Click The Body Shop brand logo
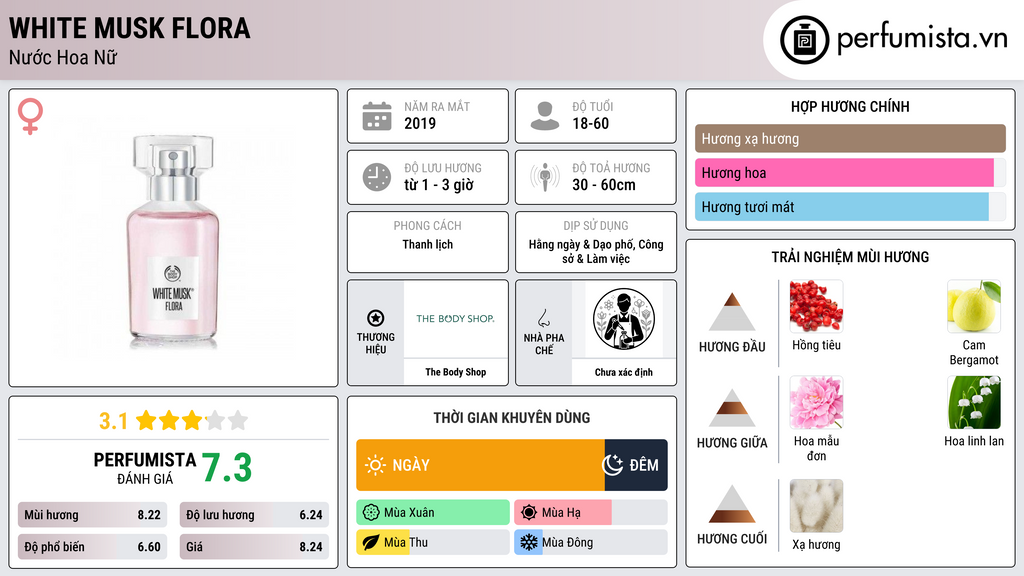This screenshot has height=576, width=1024. [x=455, y=319]
